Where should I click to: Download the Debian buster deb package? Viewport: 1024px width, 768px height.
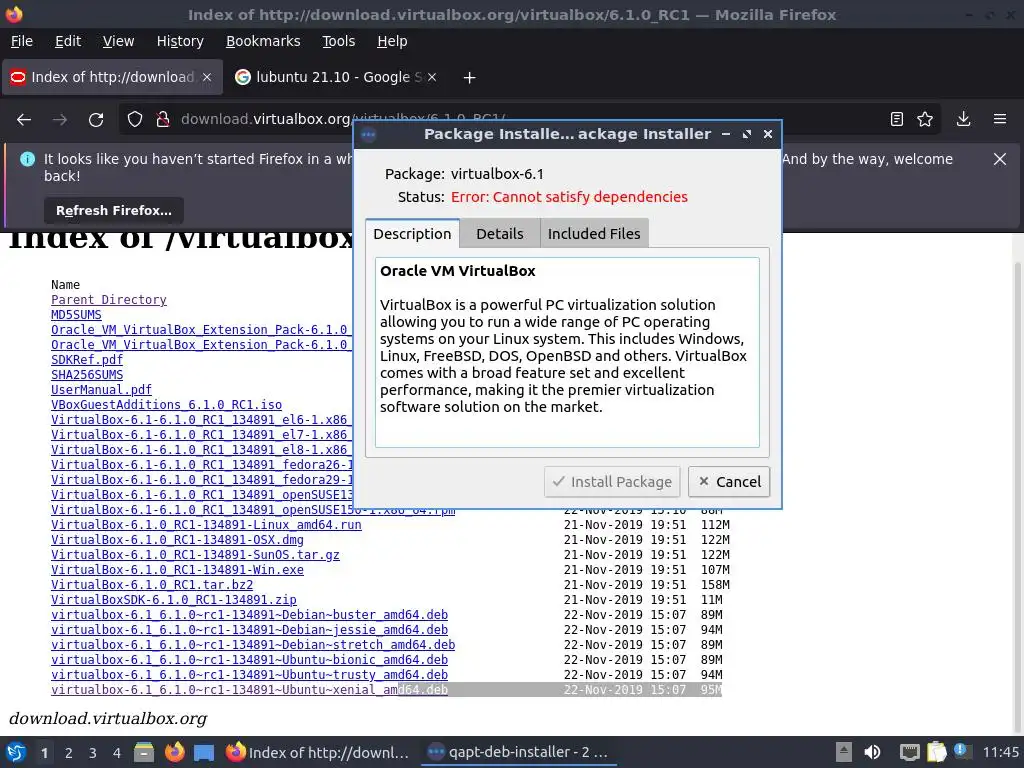coord(249,615)
